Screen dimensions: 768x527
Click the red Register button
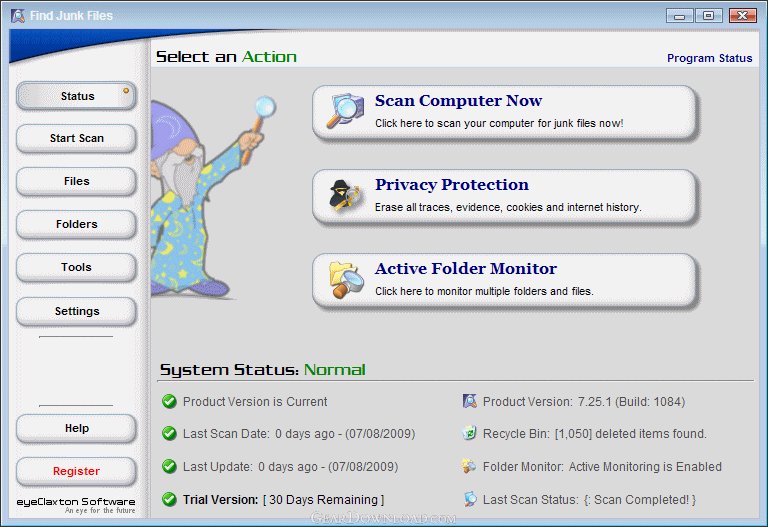click(76, 471)
